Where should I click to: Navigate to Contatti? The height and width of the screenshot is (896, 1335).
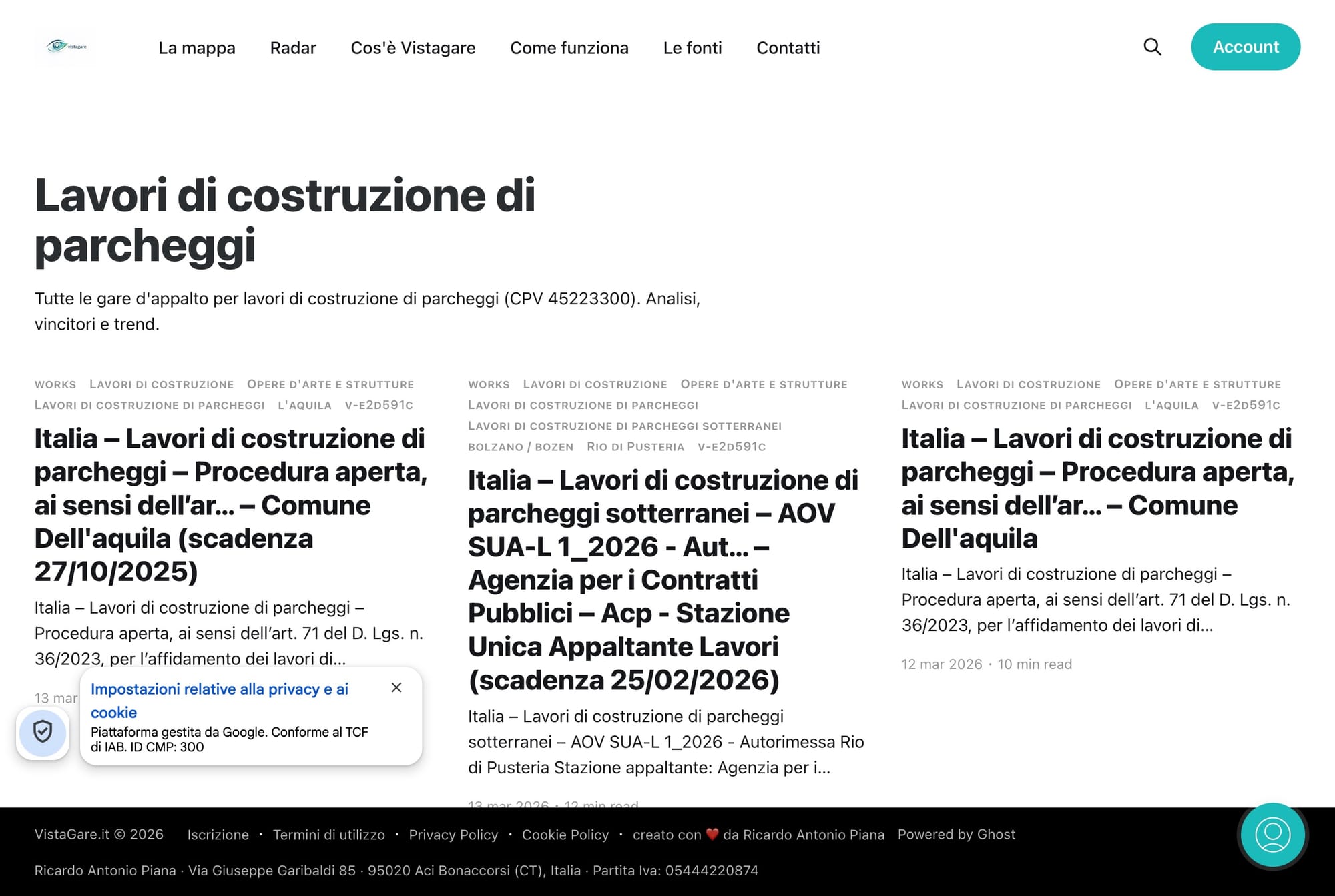[x=788, y=48]
